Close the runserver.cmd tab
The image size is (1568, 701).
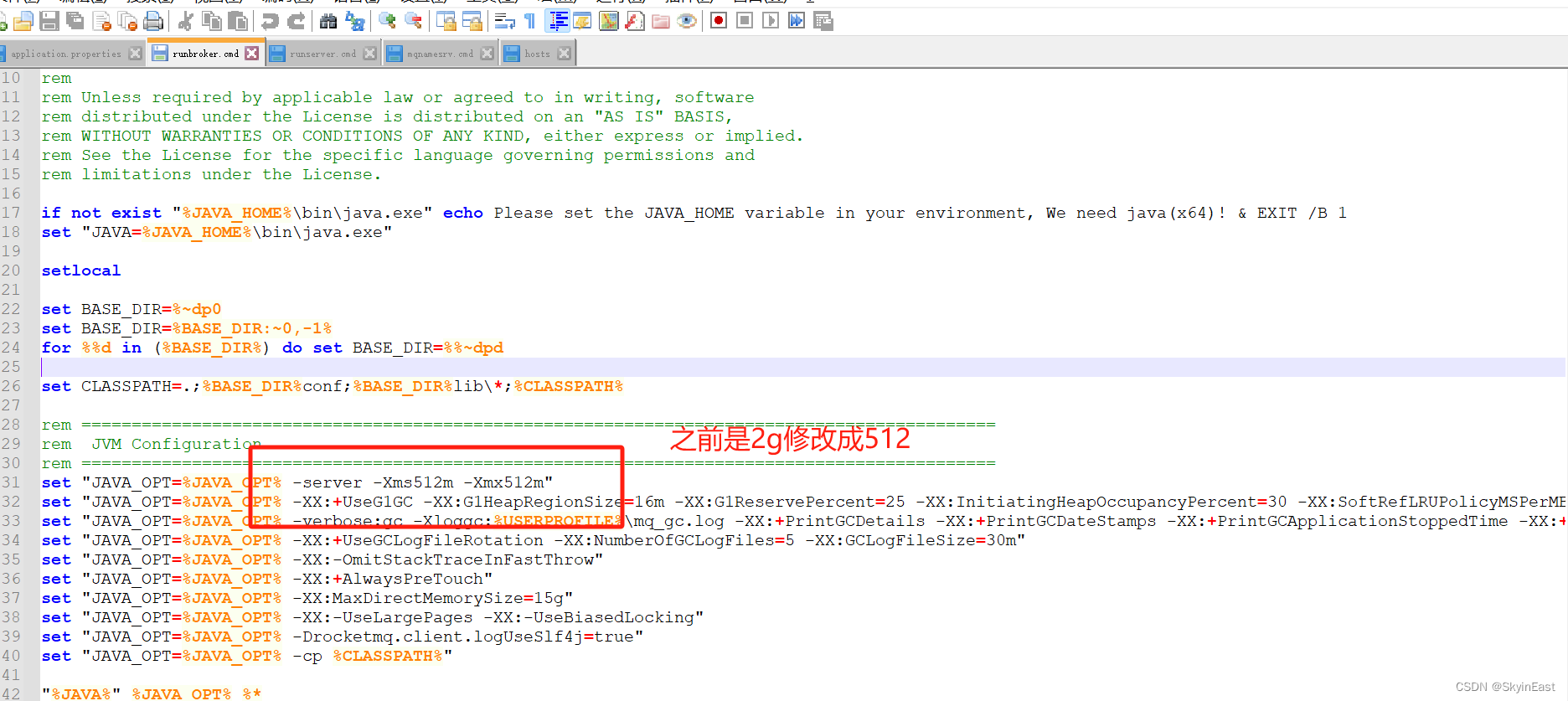369,54
